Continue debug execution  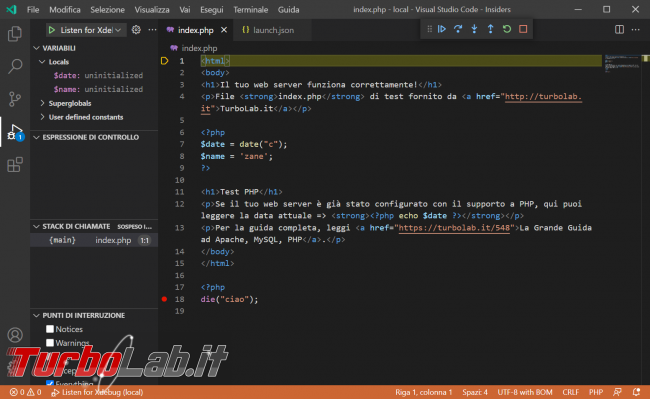click(442, 29)
